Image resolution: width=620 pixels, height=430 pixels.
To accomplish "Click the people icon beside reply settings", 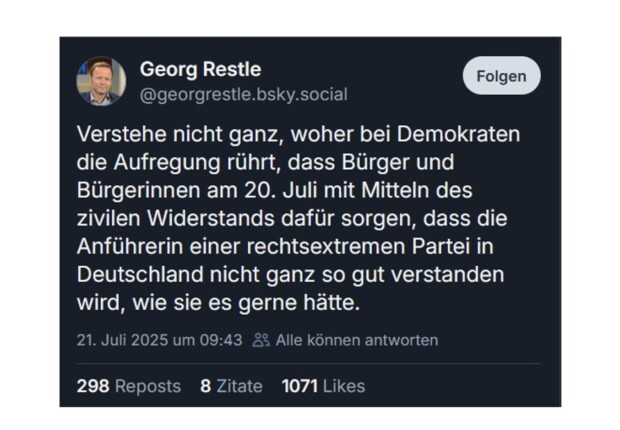I will point(261,340).
